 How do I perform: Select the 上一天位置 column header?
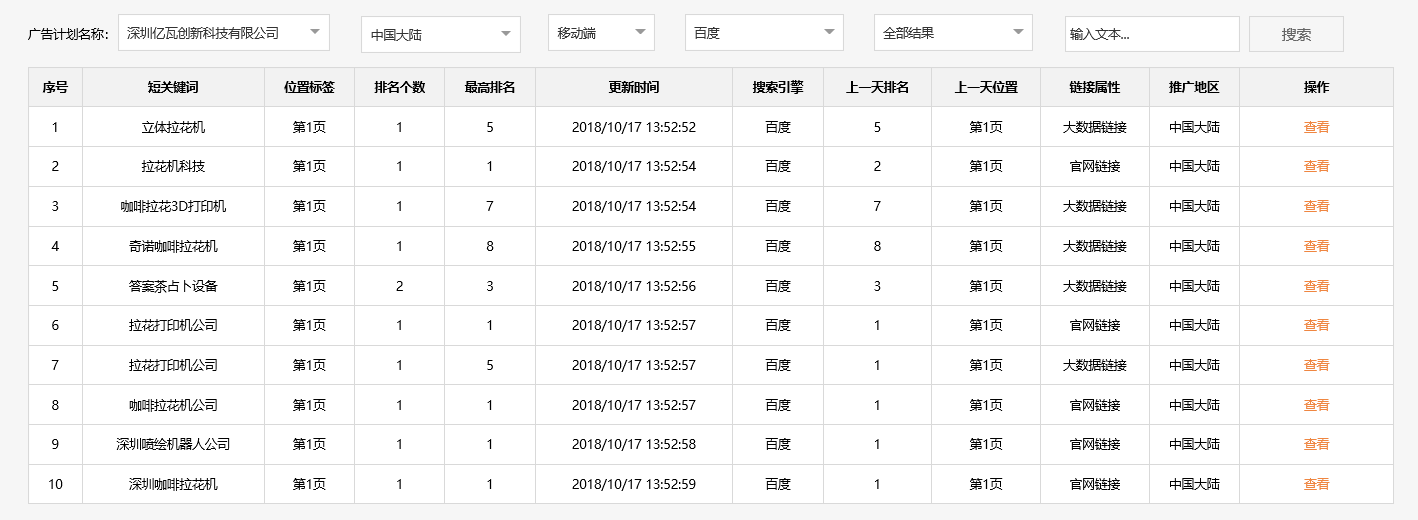(986, 87)
